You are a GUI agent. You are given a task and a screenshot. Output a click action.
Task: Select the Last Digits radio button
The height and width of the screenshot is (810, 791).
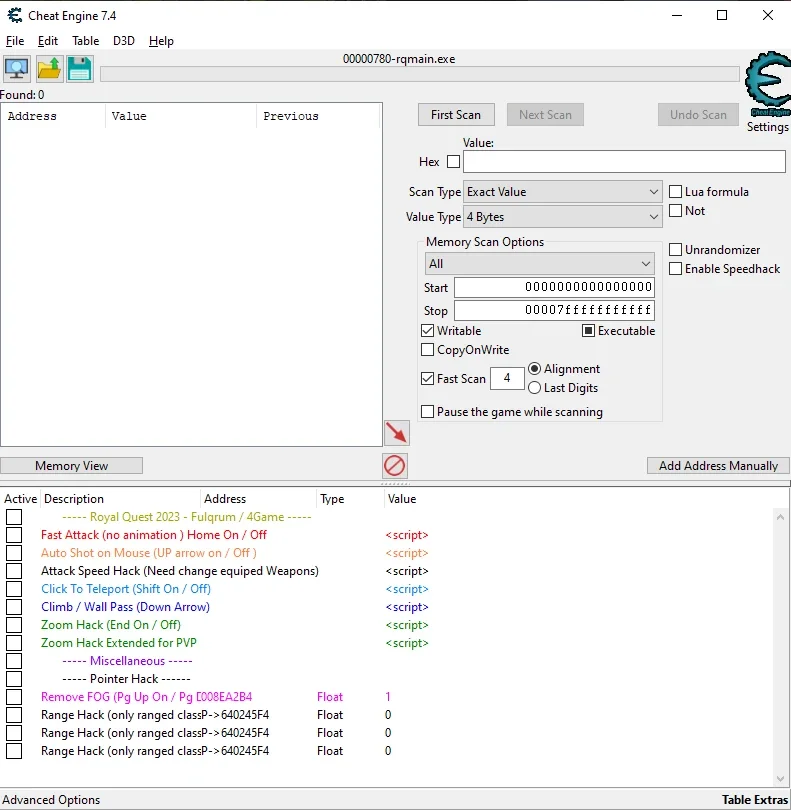pos(535,387)
